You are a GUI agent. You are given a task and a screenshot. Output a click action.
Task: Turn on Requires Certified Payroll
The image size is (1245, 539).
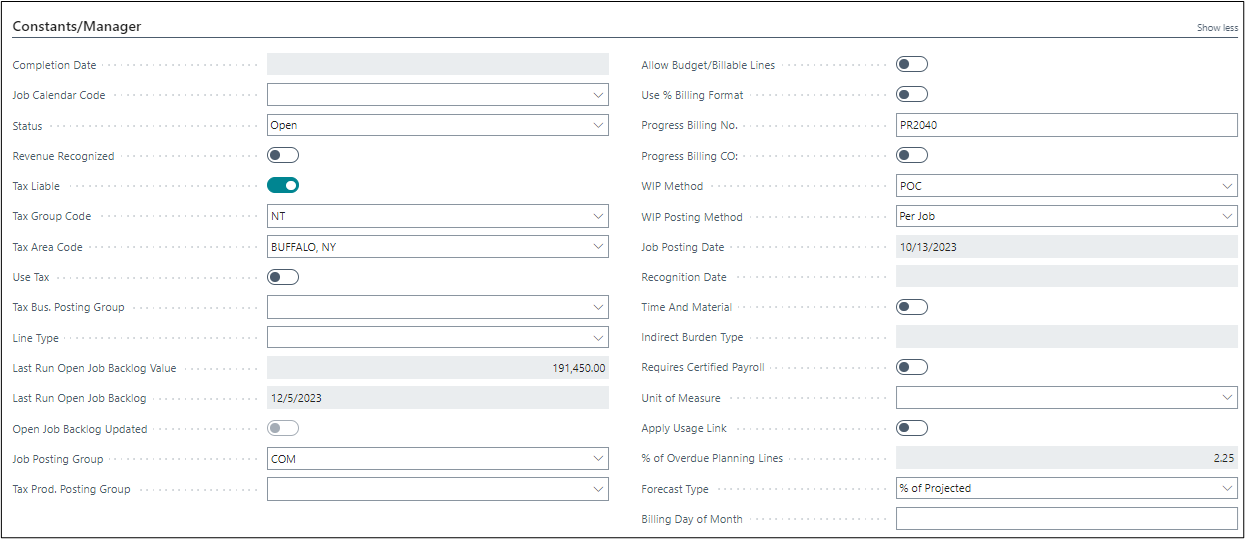[912, 367]
